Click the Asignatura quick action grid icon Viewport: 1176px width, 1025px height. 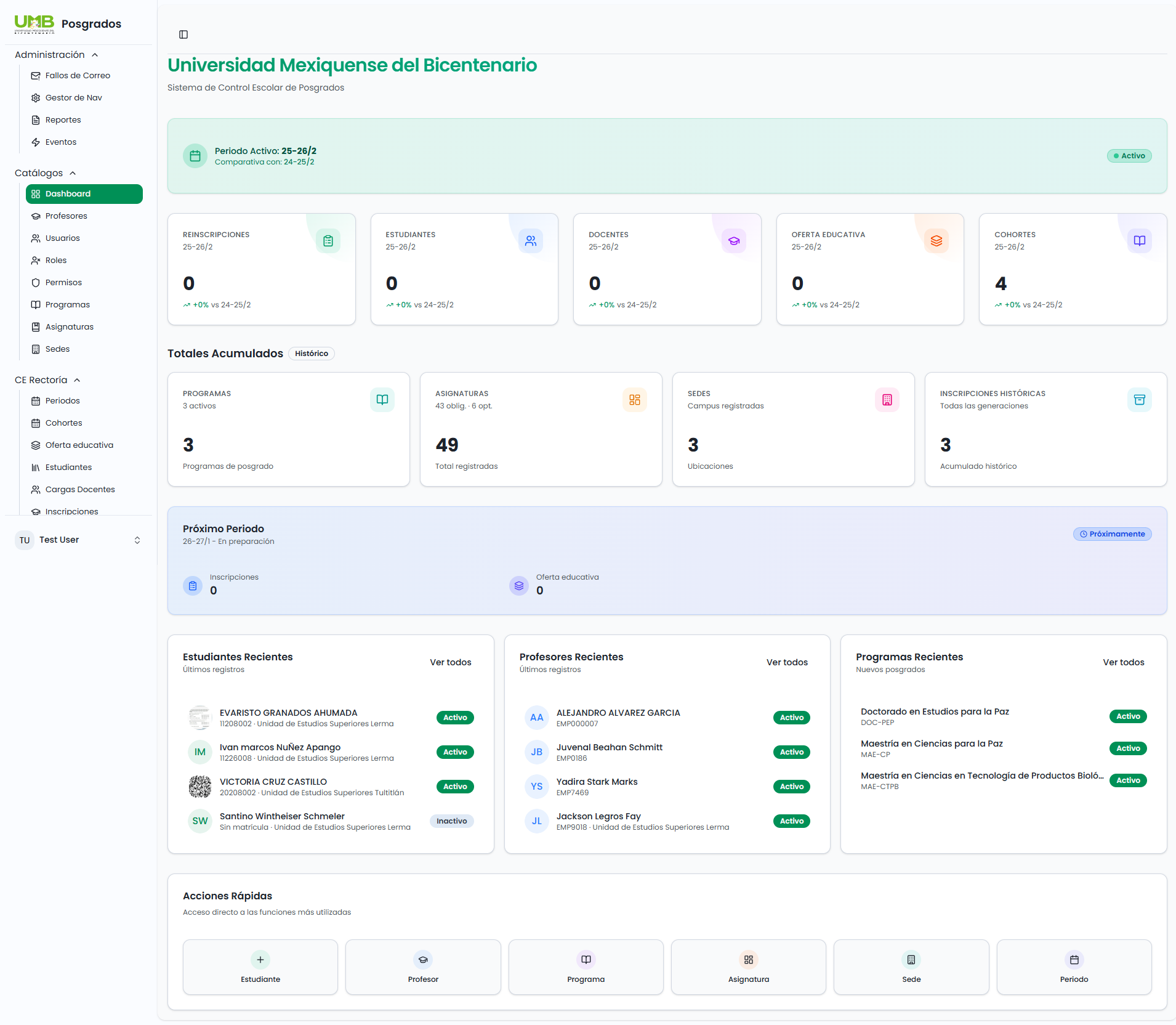point(749,960)
